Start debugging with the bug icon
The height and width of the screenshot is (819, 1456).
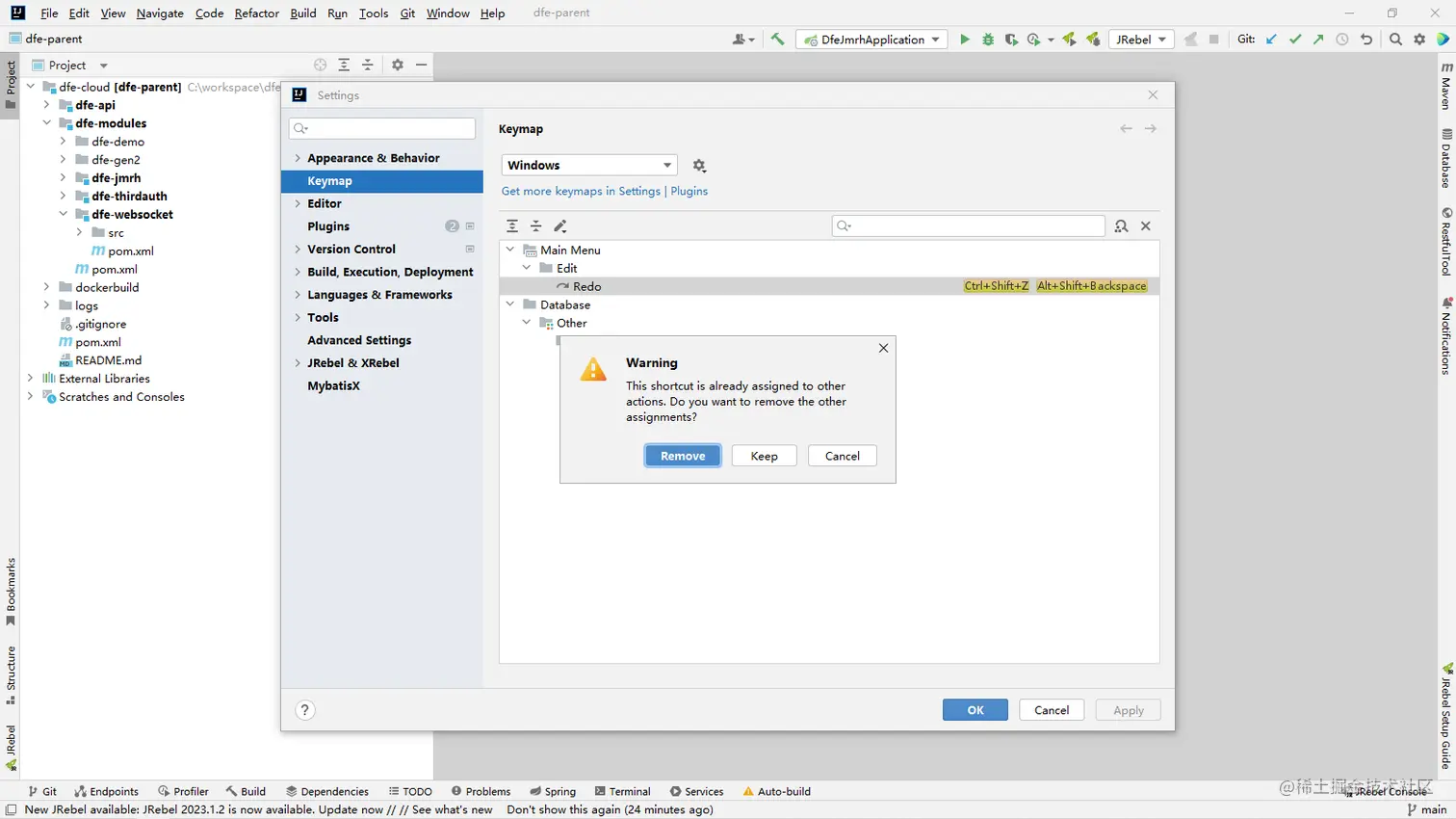(987, 40)
